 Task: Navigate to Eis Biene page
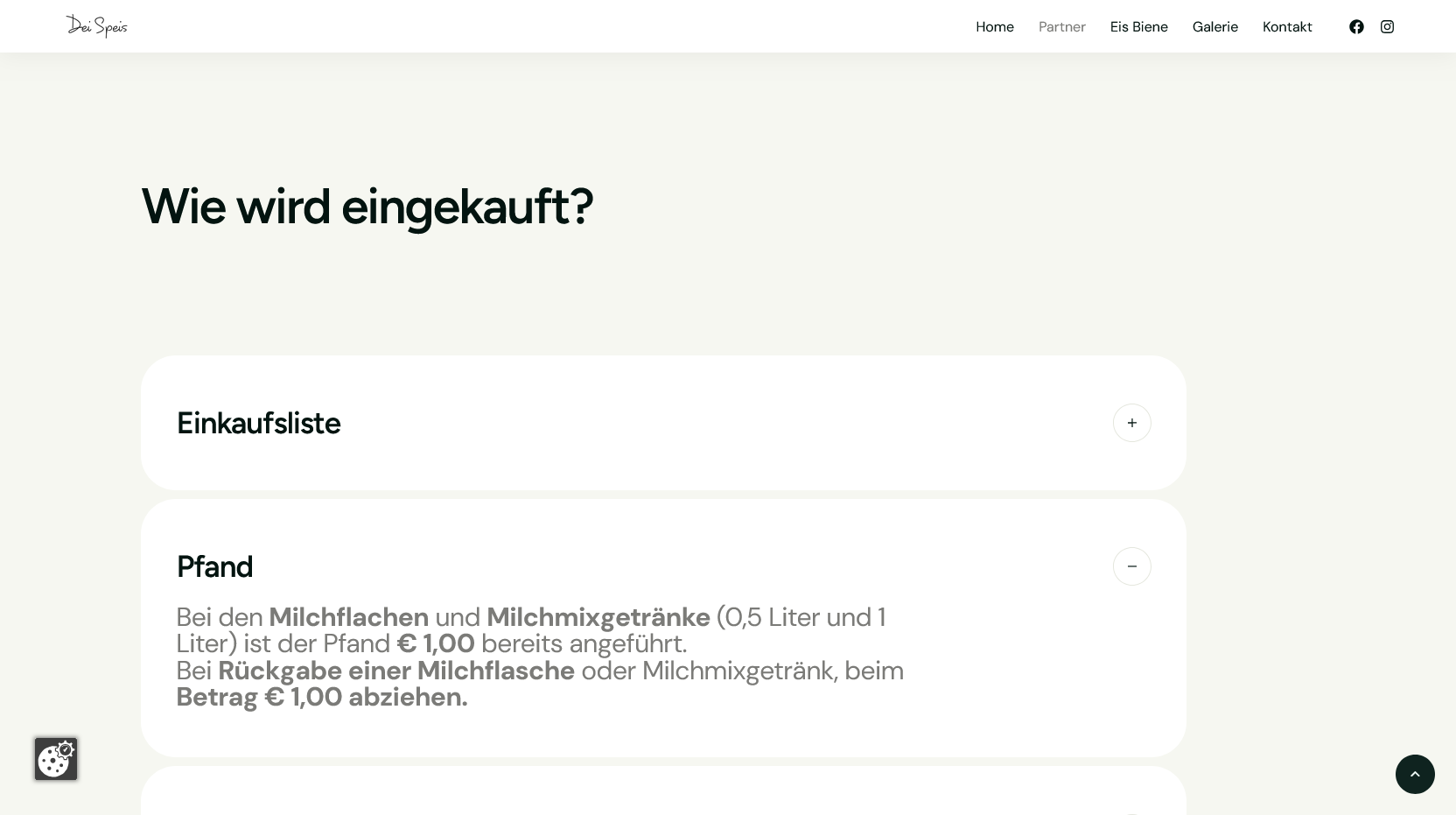coord(1138,26)
